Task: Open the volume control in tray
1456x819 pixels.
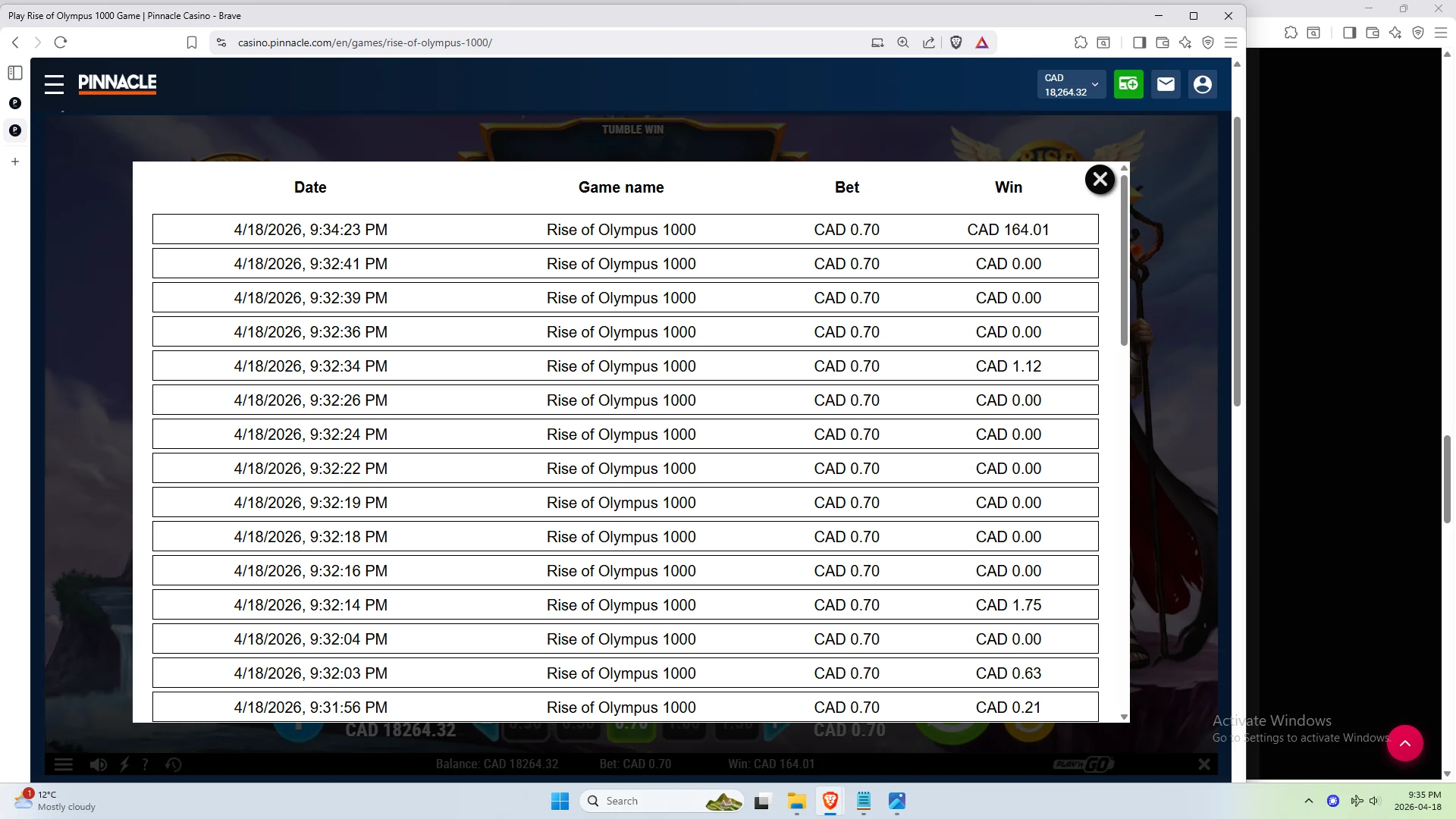Action: (x=1374, y=801)
